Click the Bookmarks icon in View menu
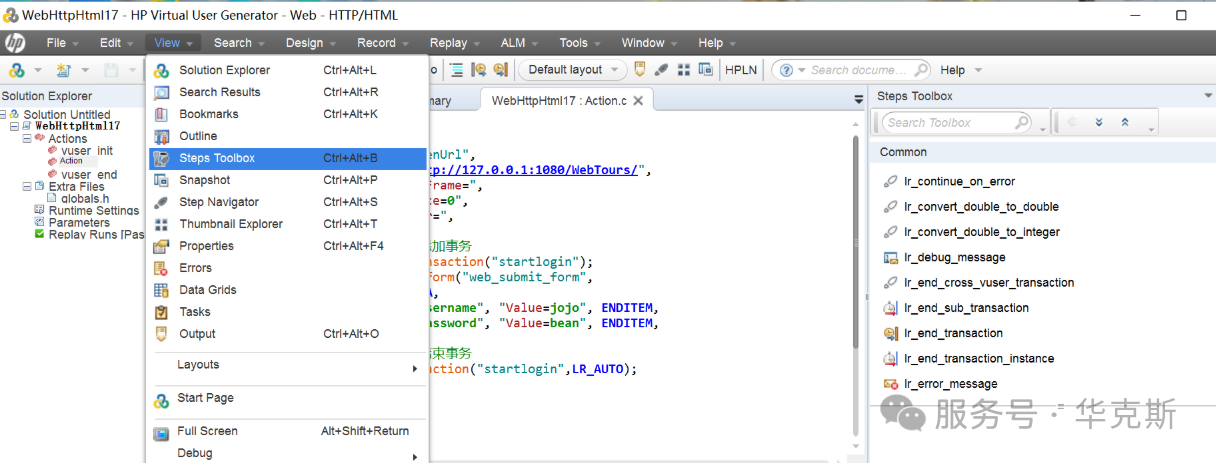This screenshot has width=1216, height=463. tap(161, 114)
